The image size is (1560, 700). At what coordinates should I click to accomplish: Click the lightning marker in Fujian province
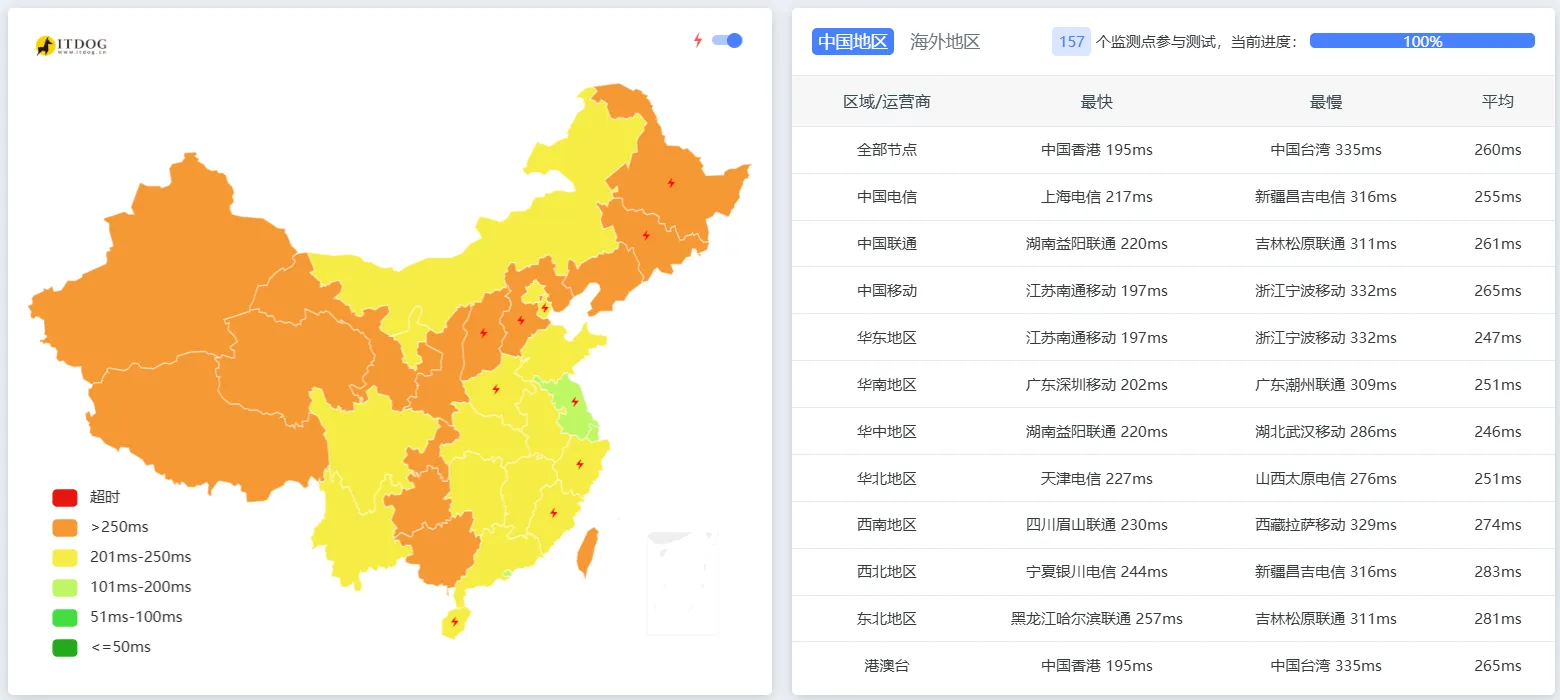tap(553, 513)
